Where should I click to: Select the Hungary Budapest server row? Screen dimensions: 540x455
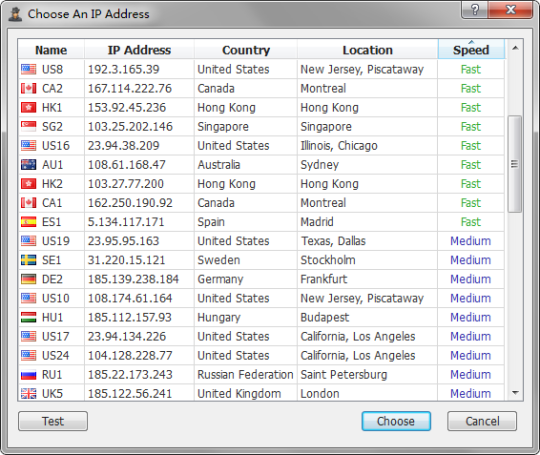point(261,317)
